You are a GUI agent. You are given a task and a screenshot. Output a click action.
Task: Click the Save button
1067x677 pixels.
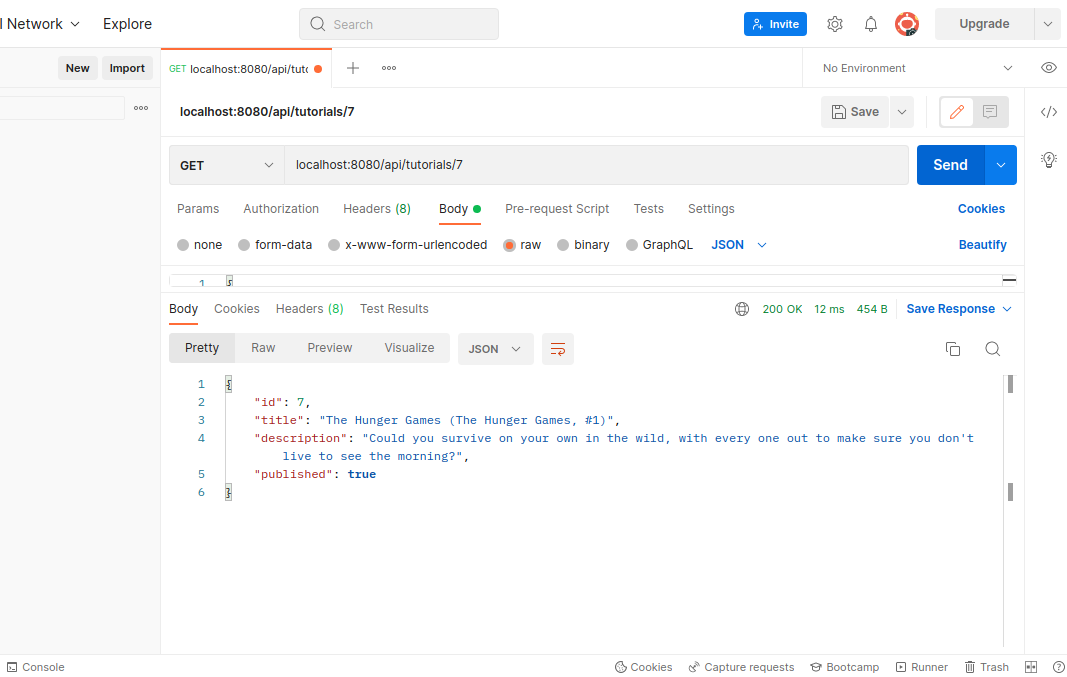tap(855, 112)
